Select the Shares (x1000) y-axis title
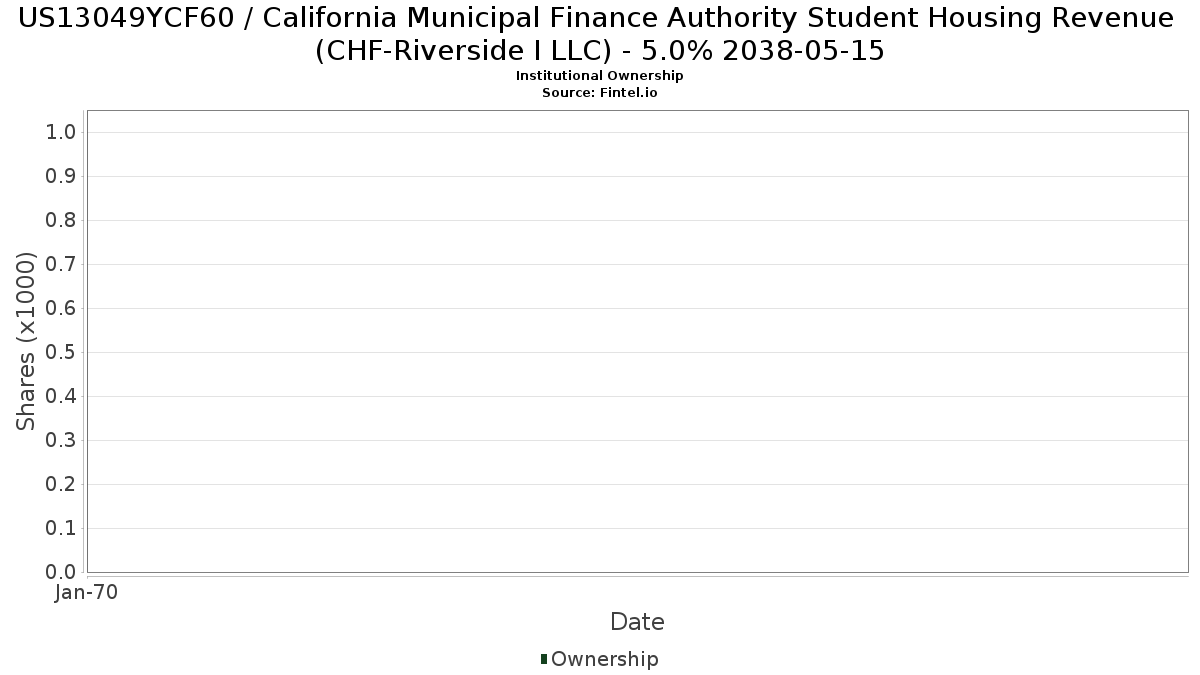 click(26, 341)
